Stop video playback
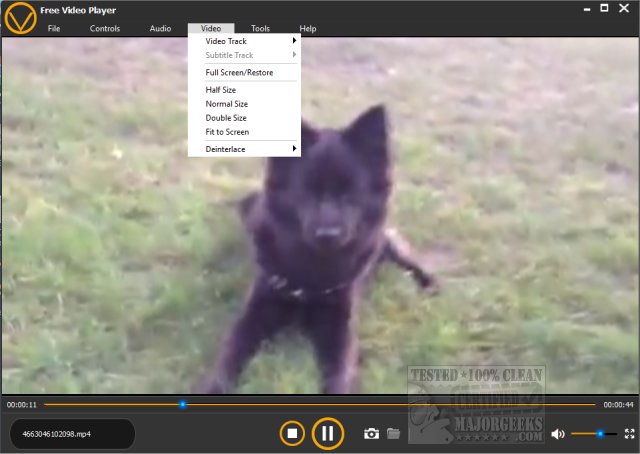The width and height of the screenshot is (640, 454). coord(292,433)
